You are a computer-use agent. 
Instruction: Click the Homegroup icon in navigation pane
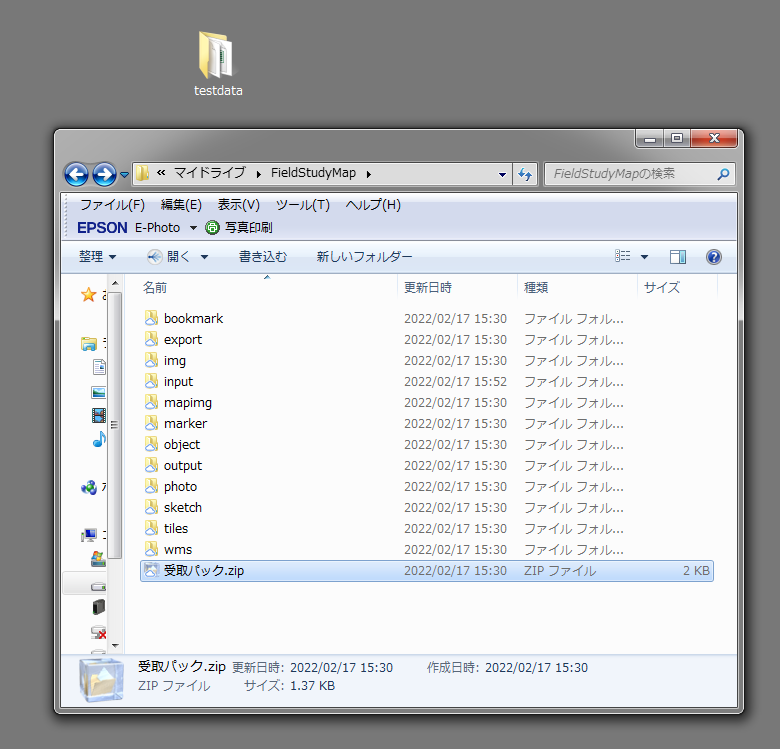89,487
